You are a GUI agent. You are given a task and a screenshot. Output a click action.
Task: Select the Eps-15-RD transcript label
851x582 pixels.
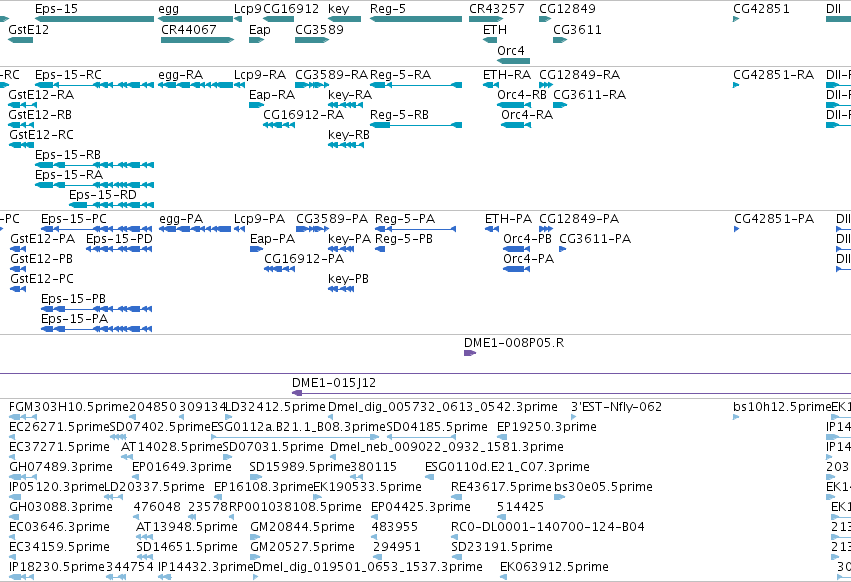[x=103, y=195]
